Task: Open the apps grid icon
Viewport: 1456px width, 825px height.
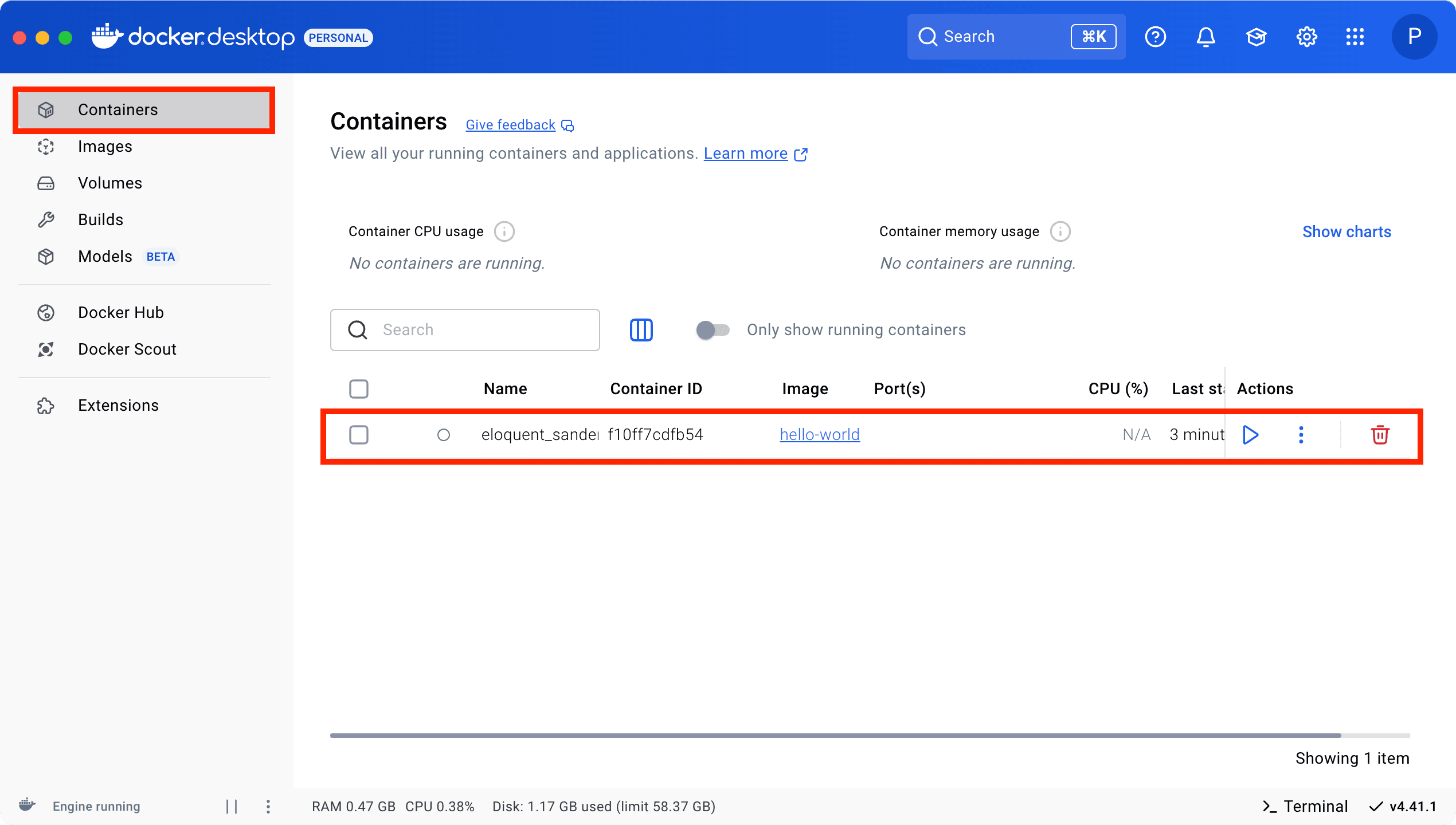Action: tap(1355, 37)
